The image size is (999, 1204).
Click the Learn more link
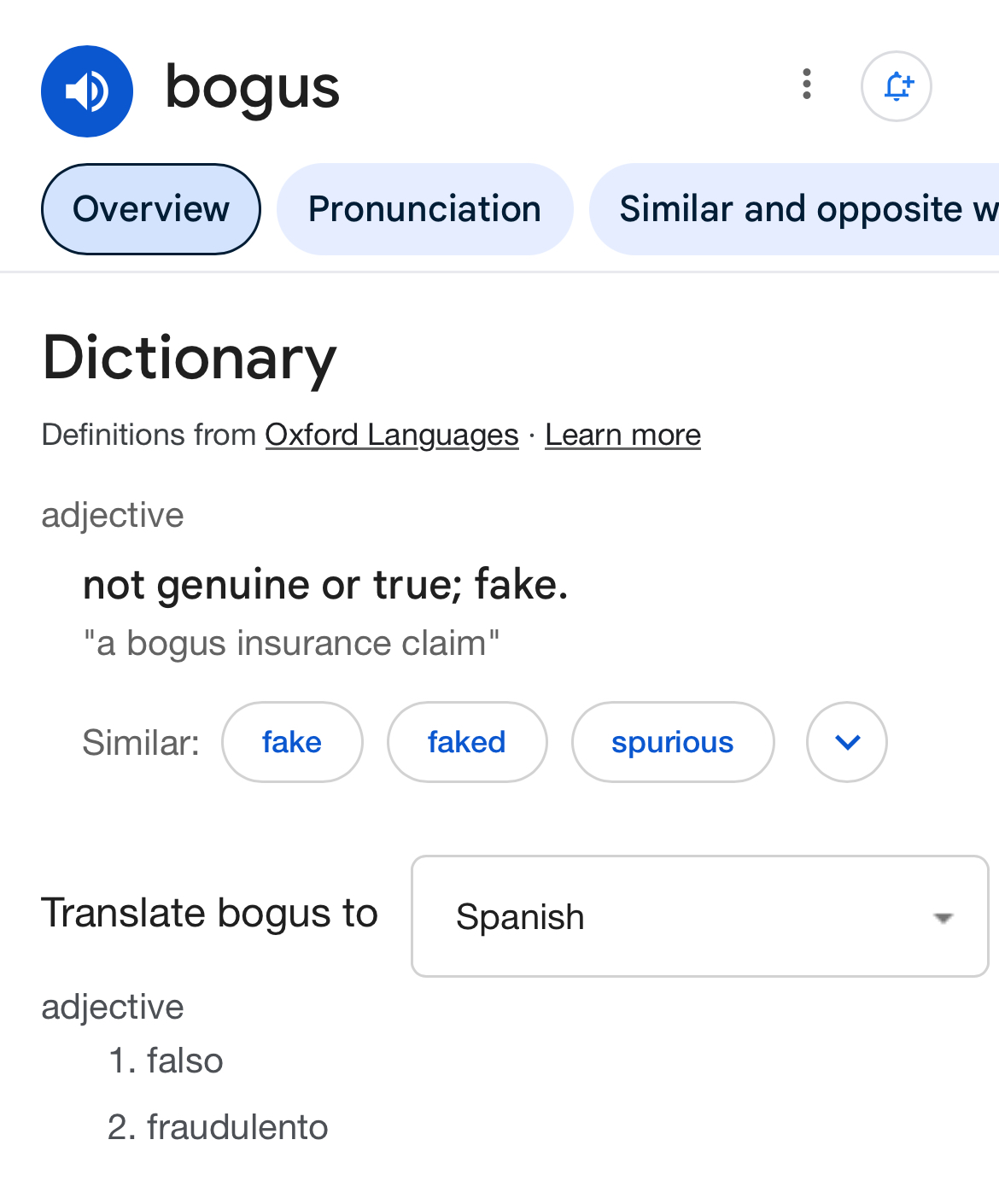coord(622,435)
